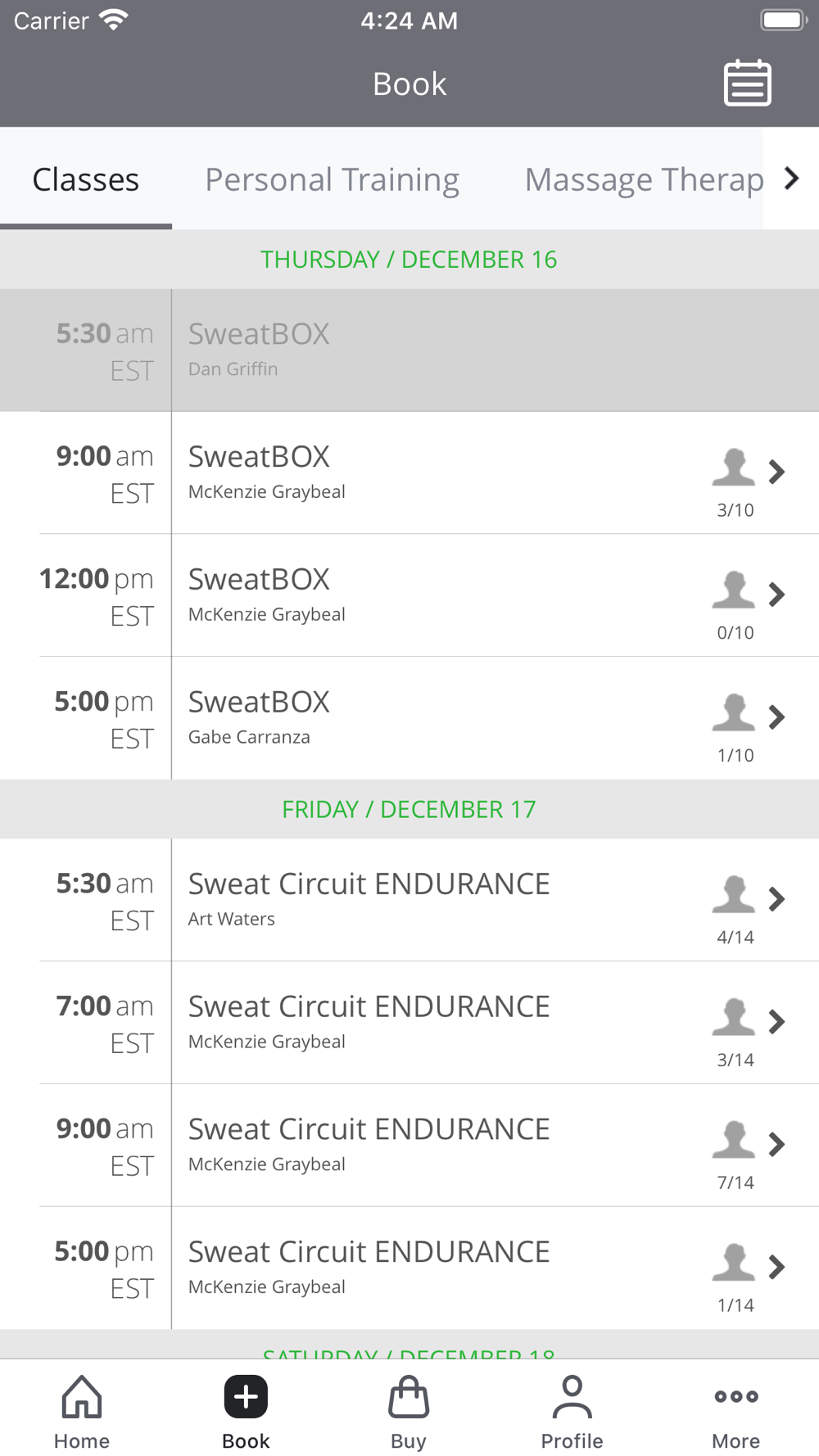
Task: Tap attendee icon for Art Waters class
Action: pos(733,895)
